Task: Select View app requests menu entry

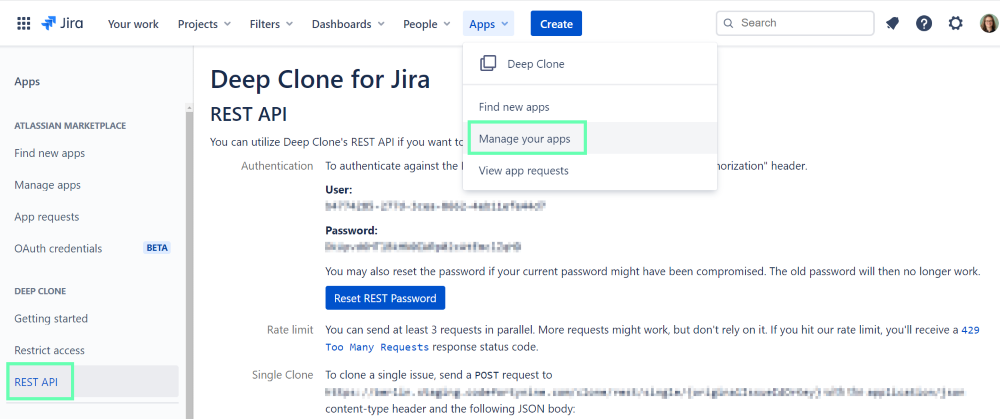Action: pyautogui.click(x=523, y=171)
